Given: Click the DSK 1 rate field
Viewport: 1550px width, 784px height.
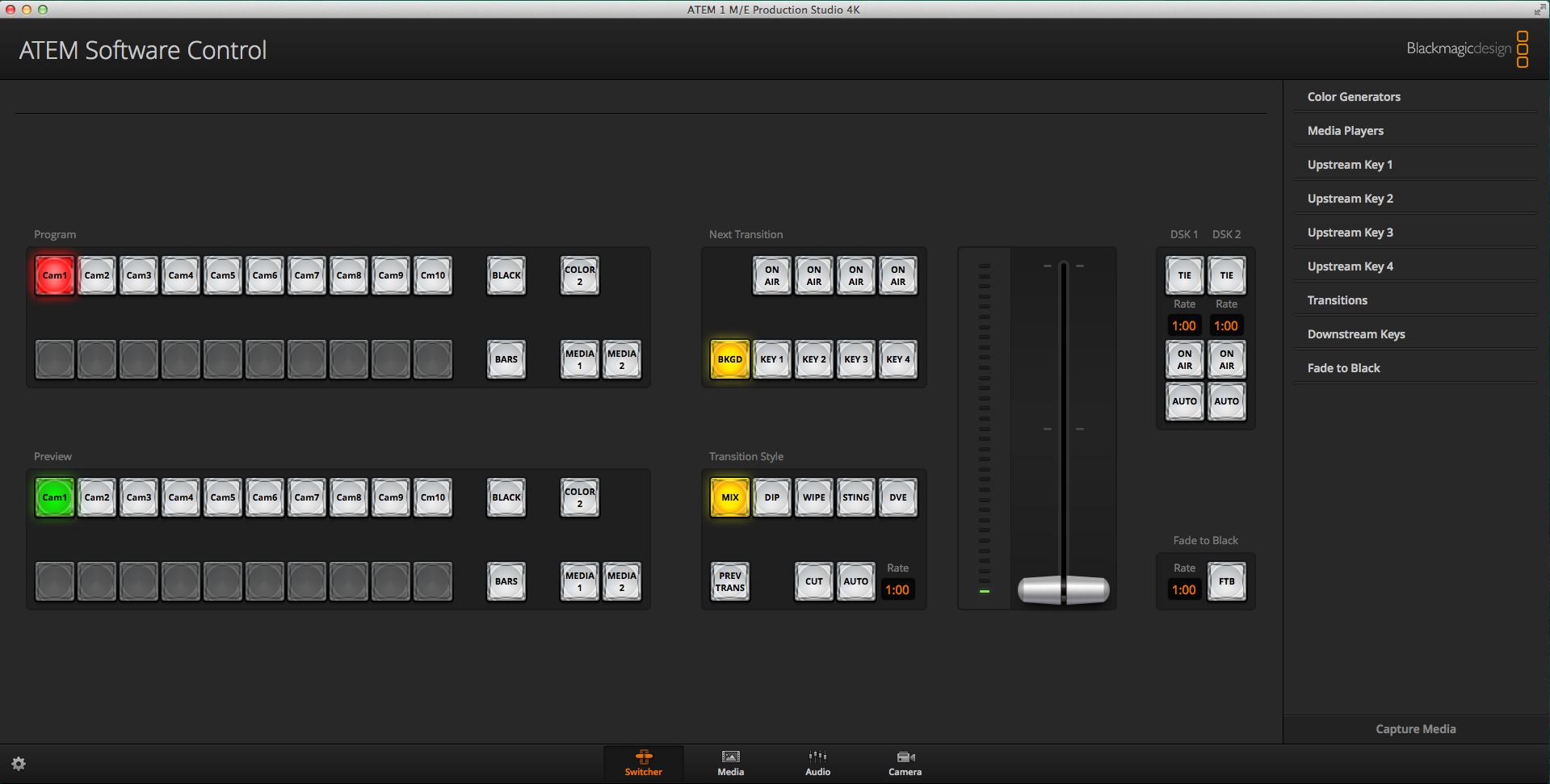Looking at the screenshot, I should tap(1184, 326).
